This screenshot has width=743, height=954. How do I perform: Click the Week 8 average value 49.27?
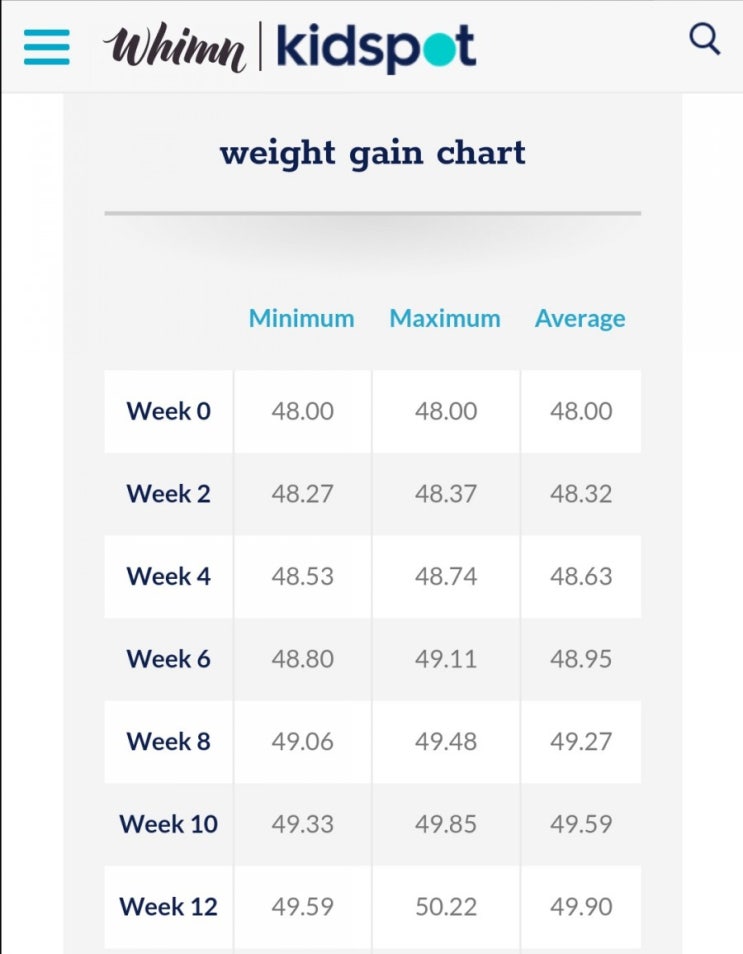click(580, 742)
